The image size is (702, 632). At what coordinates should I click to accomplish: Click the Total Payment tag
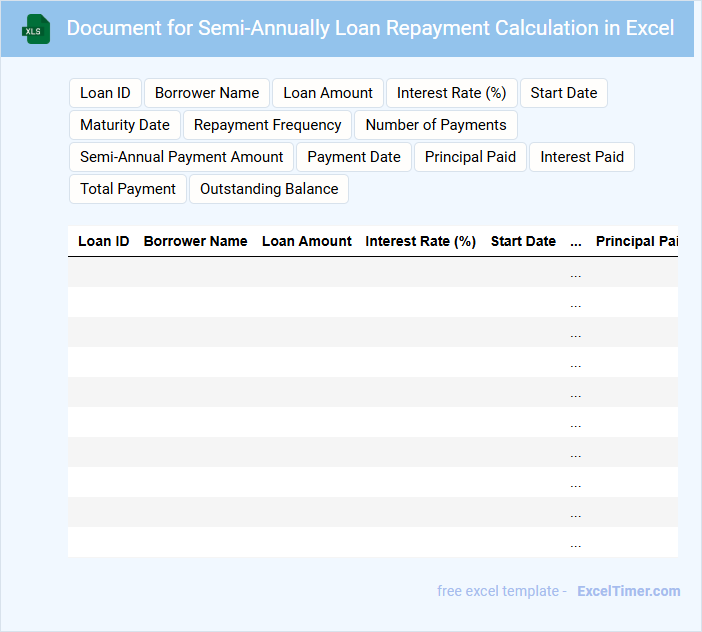pyautogui.click(x=128, y=189)
